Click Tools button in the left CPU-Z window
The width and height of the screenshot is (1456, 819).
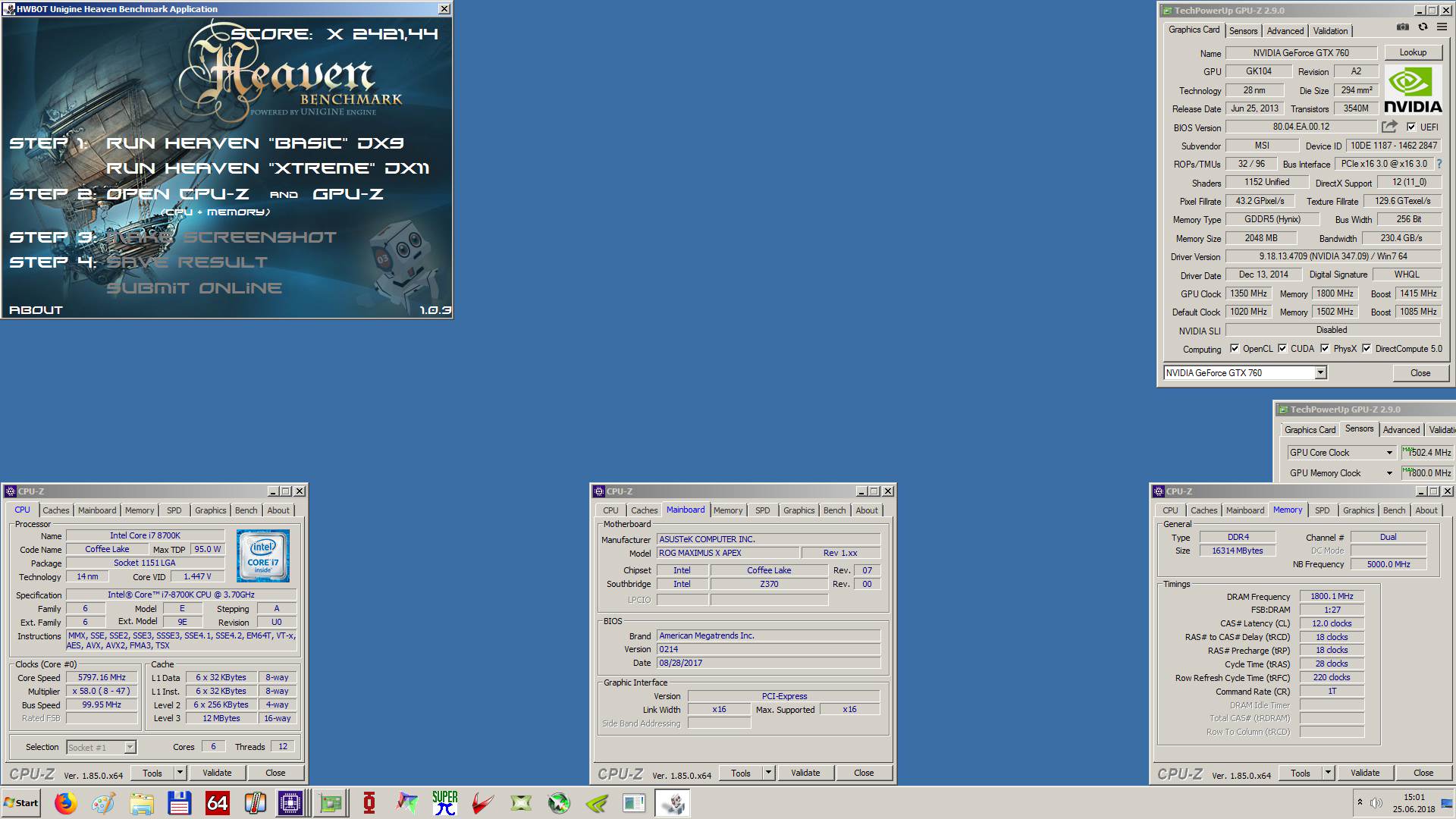point(152,773)
